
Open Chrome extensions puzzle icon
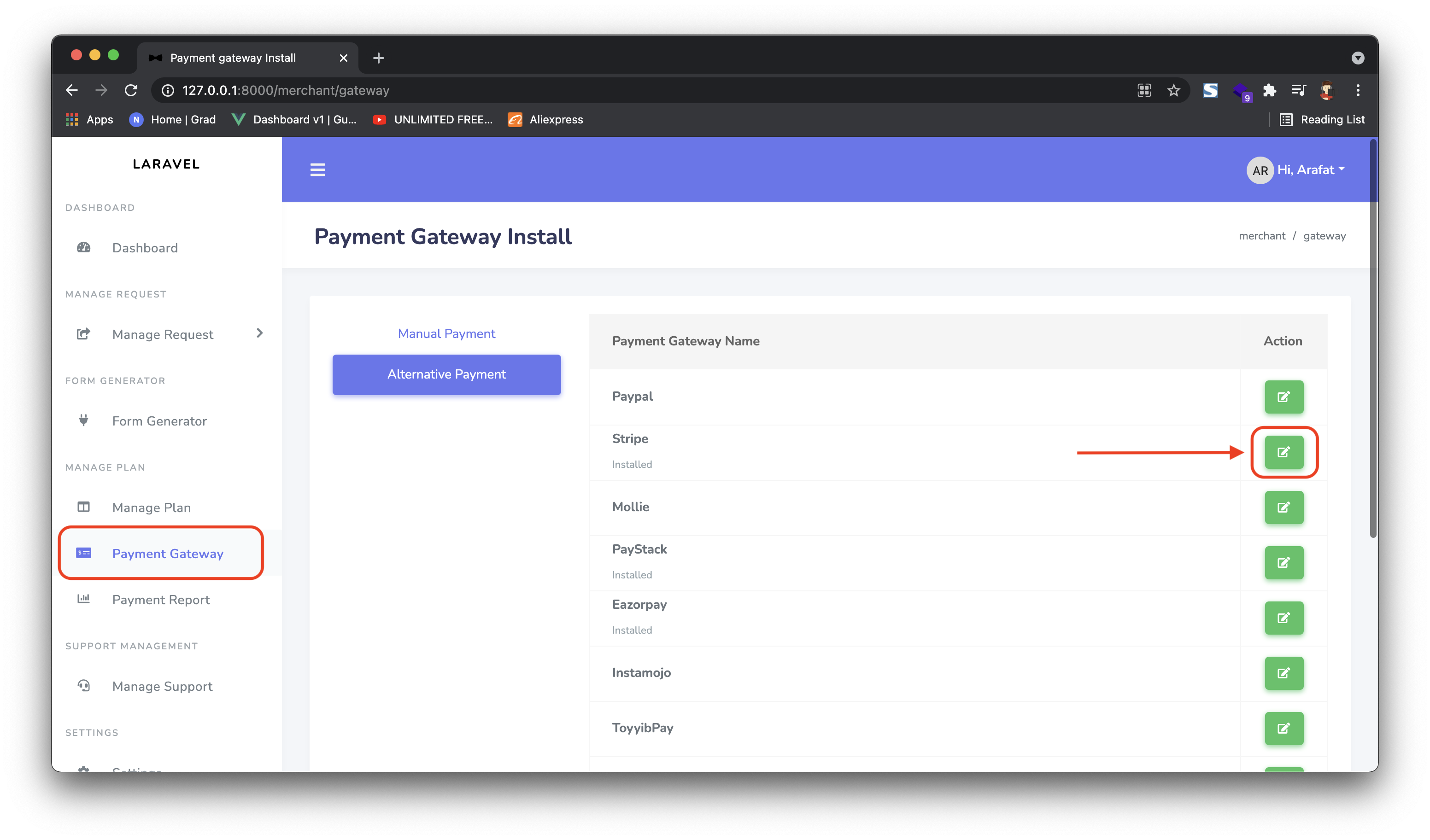tap(1269, 90)
